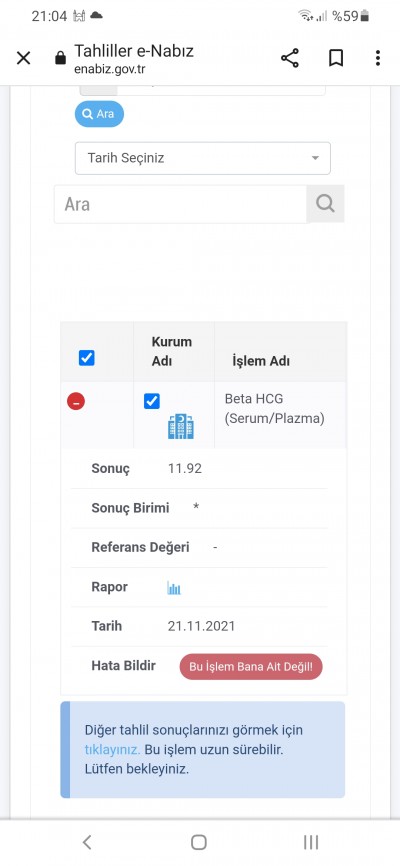Toggle the select-all checkbox in table header
Image resolution: width=400 pixels, height=866 pixels.
[87, 358]
